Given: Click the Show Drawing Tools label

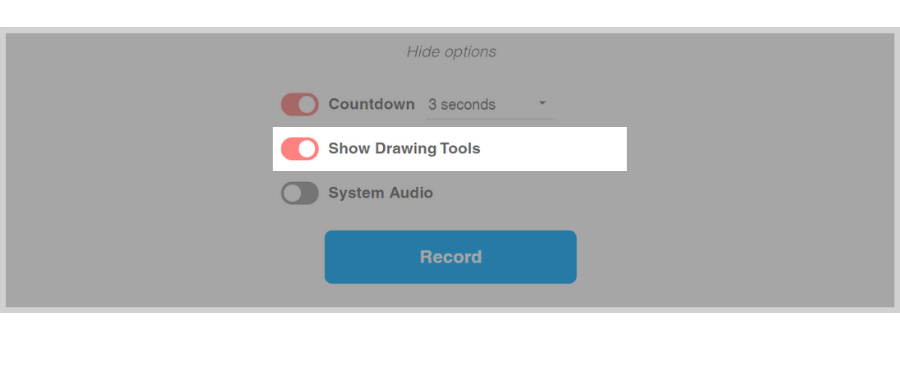Looking at the screenshot, I should pos(404,149).
